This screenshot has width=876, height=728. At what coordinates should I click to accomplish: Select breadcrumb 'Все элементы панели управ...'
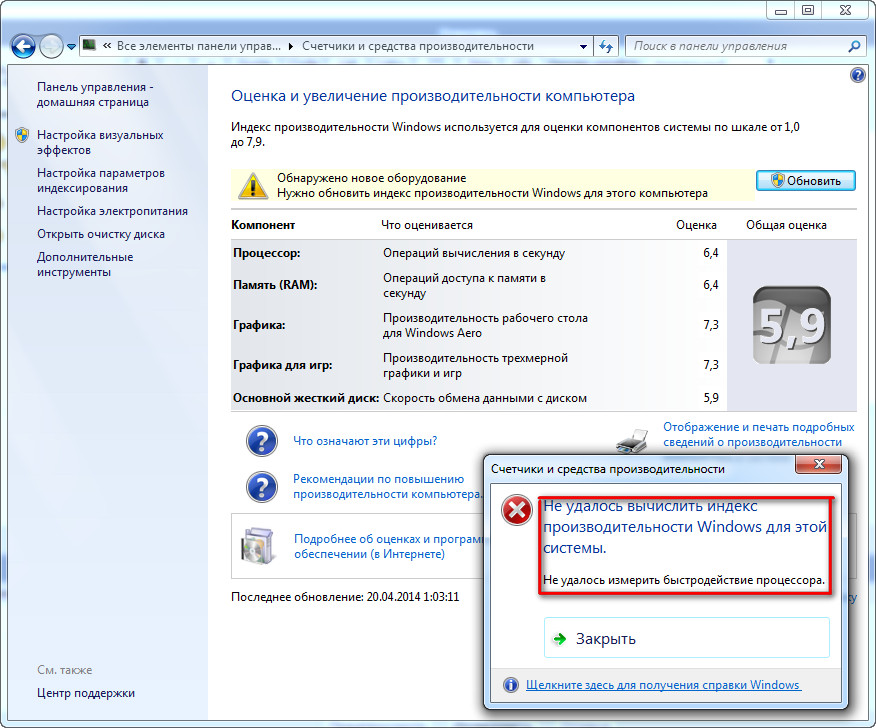(x=199, y=46)
